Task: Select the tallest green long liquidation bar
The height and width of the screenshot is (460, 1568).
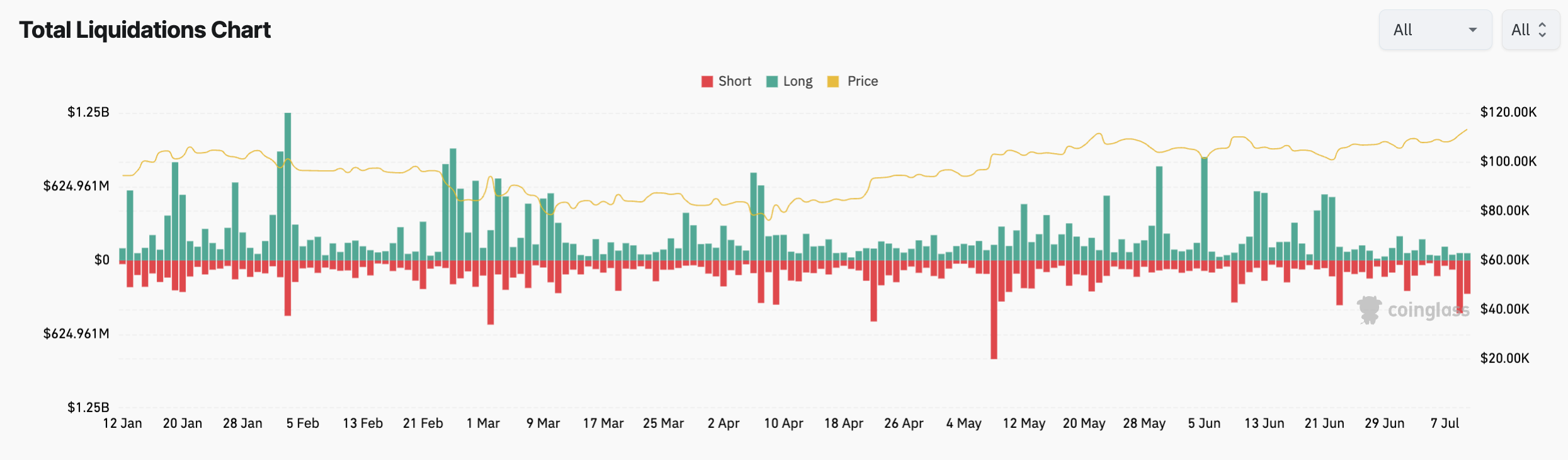Action: (x=288, y=187)
